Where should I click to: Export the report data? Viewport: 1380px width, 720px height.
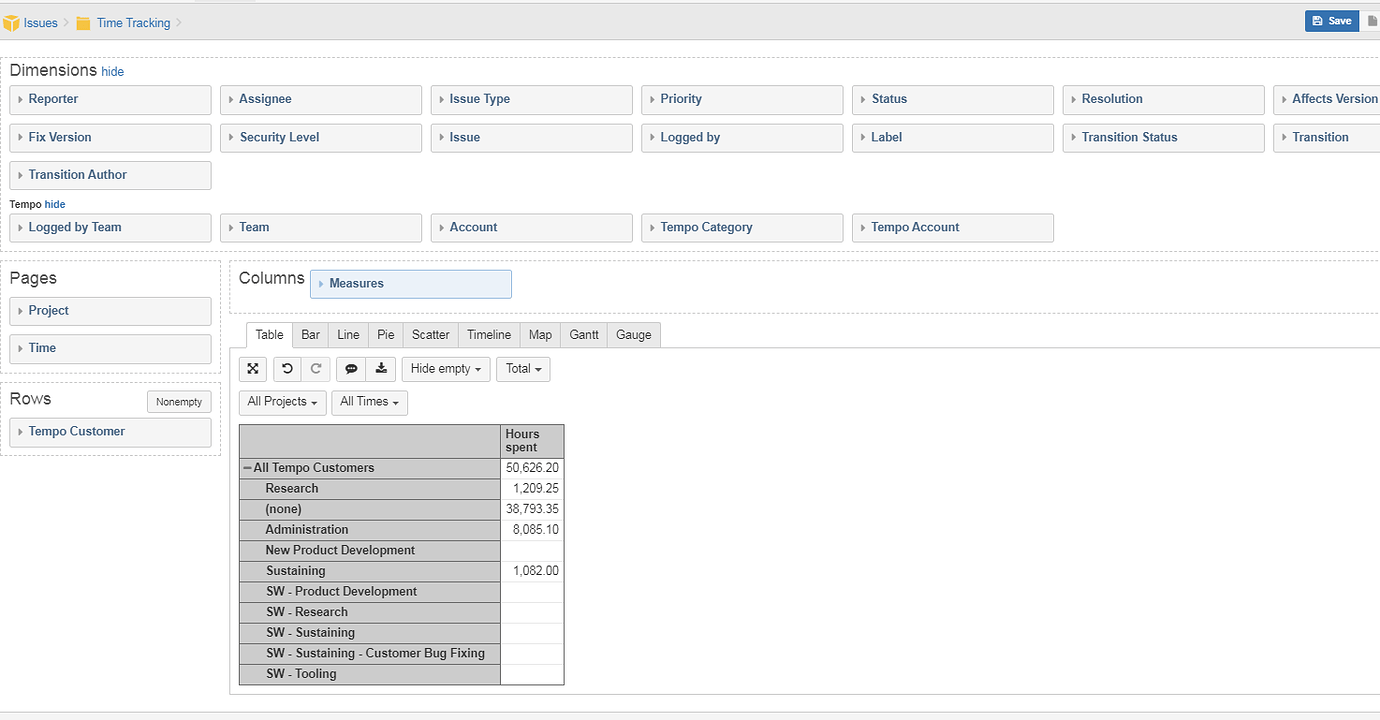point(380,368)
